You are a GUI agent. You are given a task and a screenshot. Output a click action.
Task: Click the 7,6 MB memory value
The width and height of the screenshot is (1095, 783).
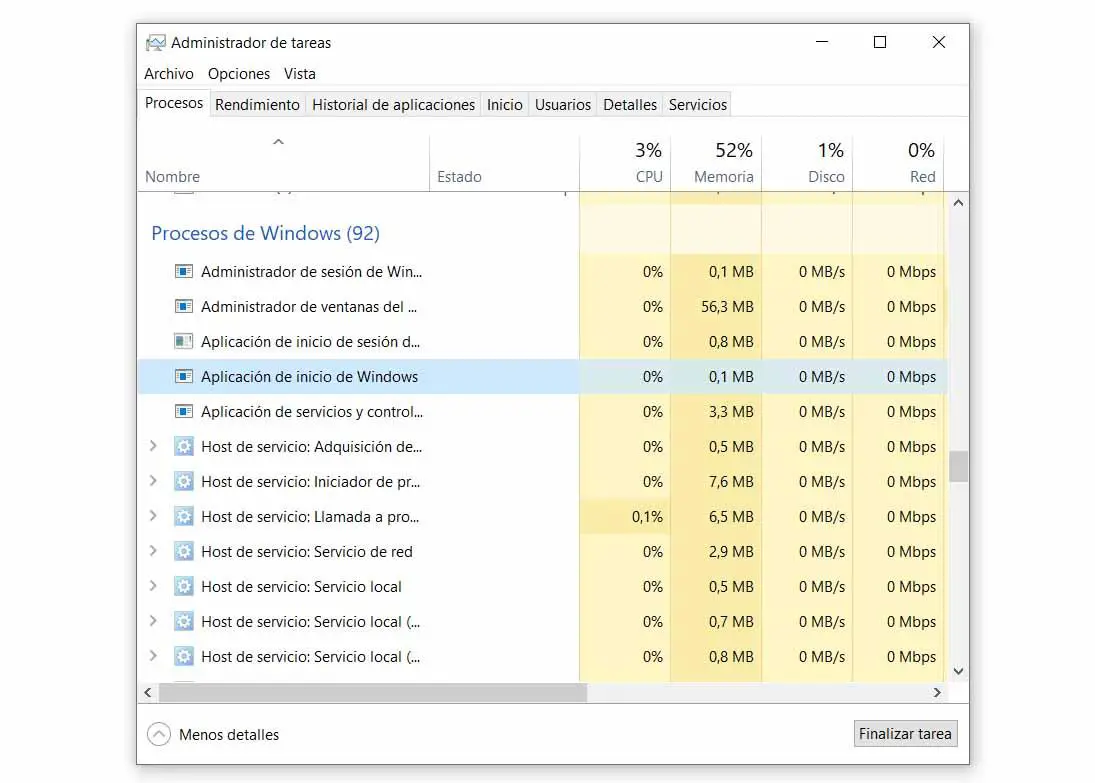(731, 481)
